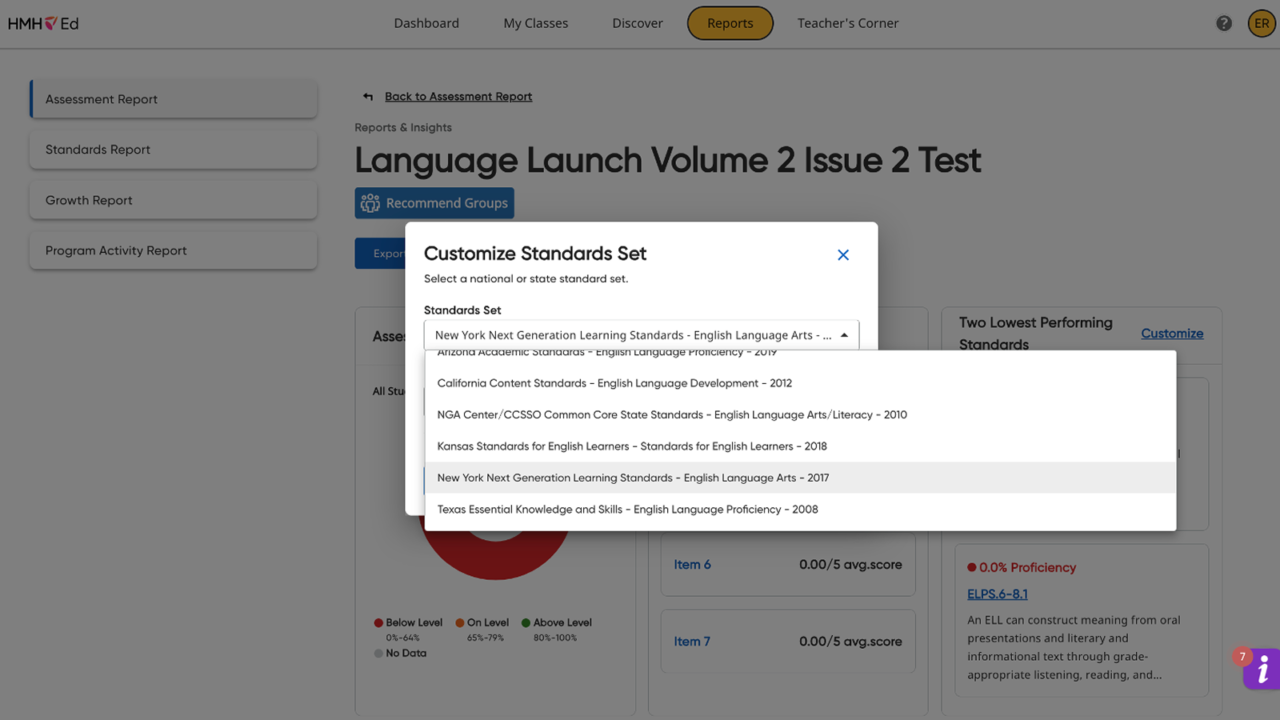
Task: Select New York Next Generation Learning Standards option
Action: tap(632, 477)
